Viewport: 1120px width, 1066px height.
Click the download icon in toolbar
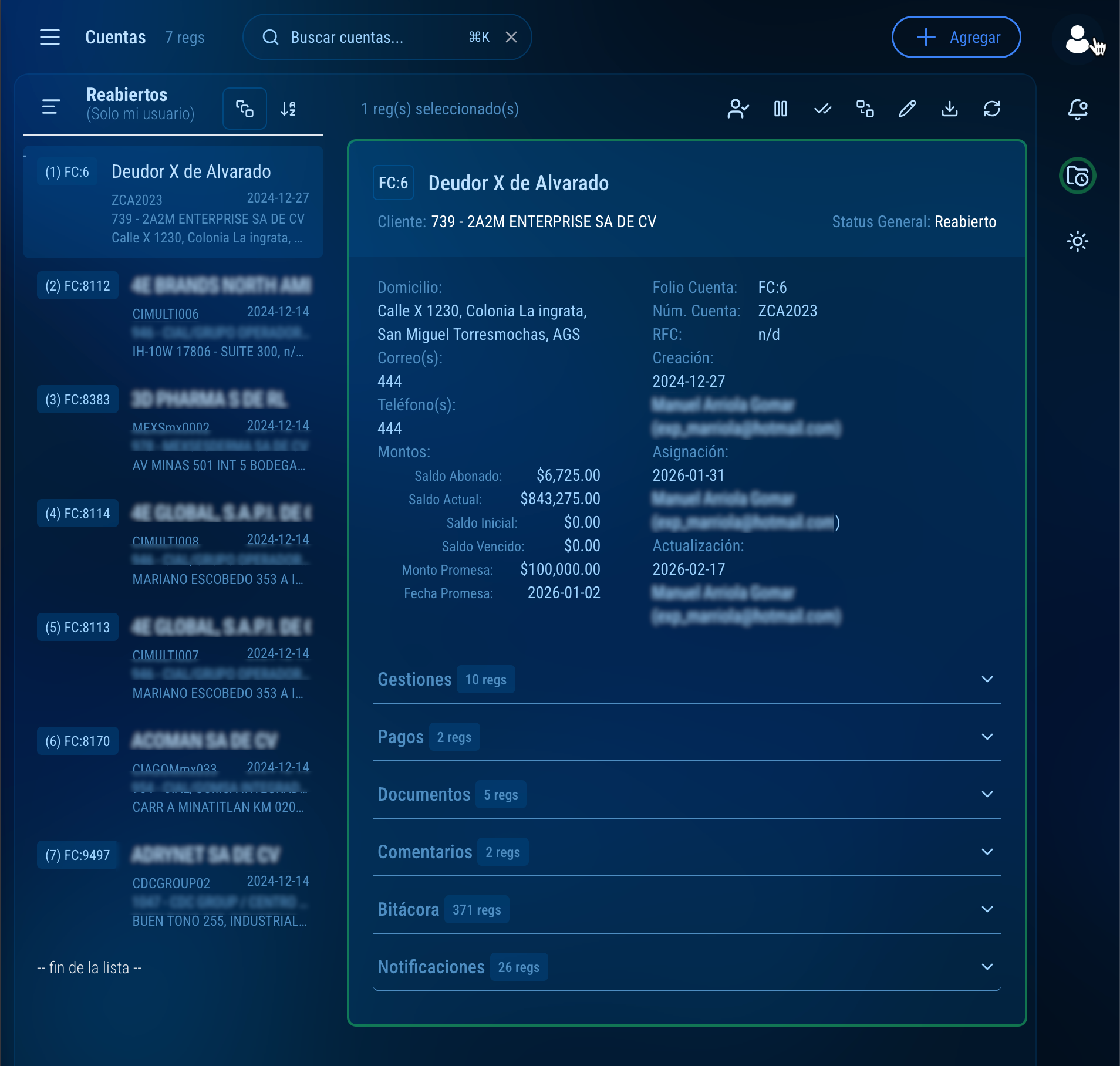click(x=949, y=109)
